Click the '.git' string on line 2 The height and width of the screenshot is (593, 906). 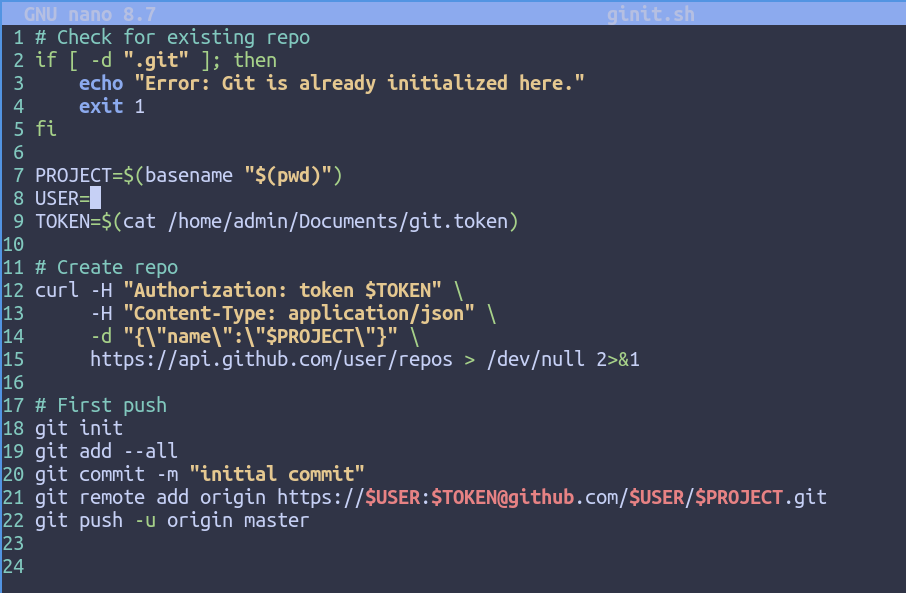tap(156, 60)
